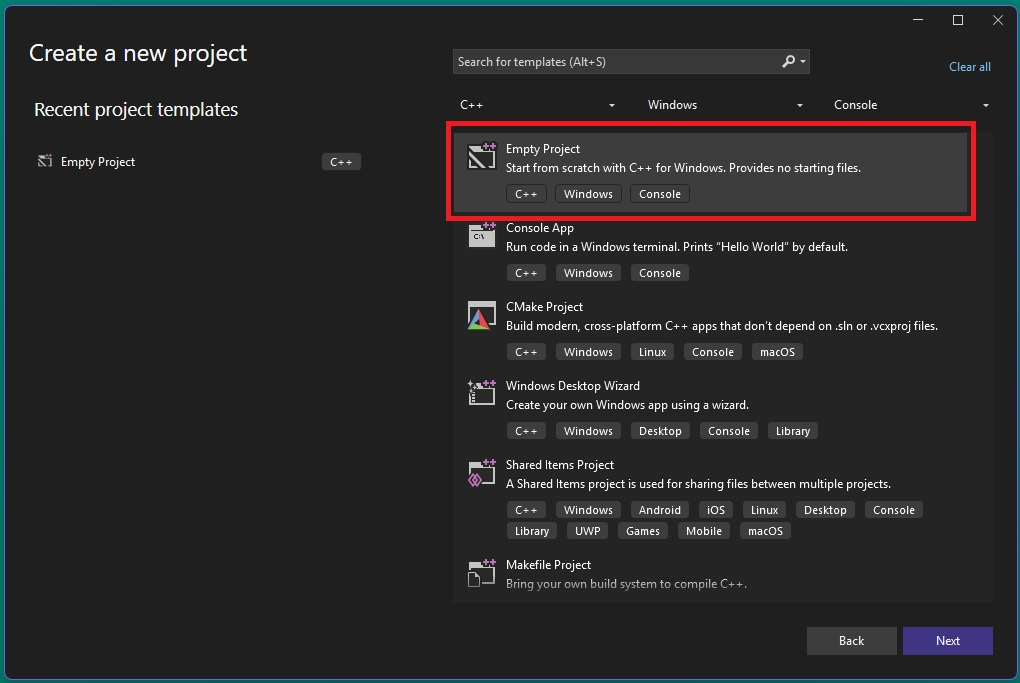Click the Empty Project template icon in list

(x=481, y=156)
